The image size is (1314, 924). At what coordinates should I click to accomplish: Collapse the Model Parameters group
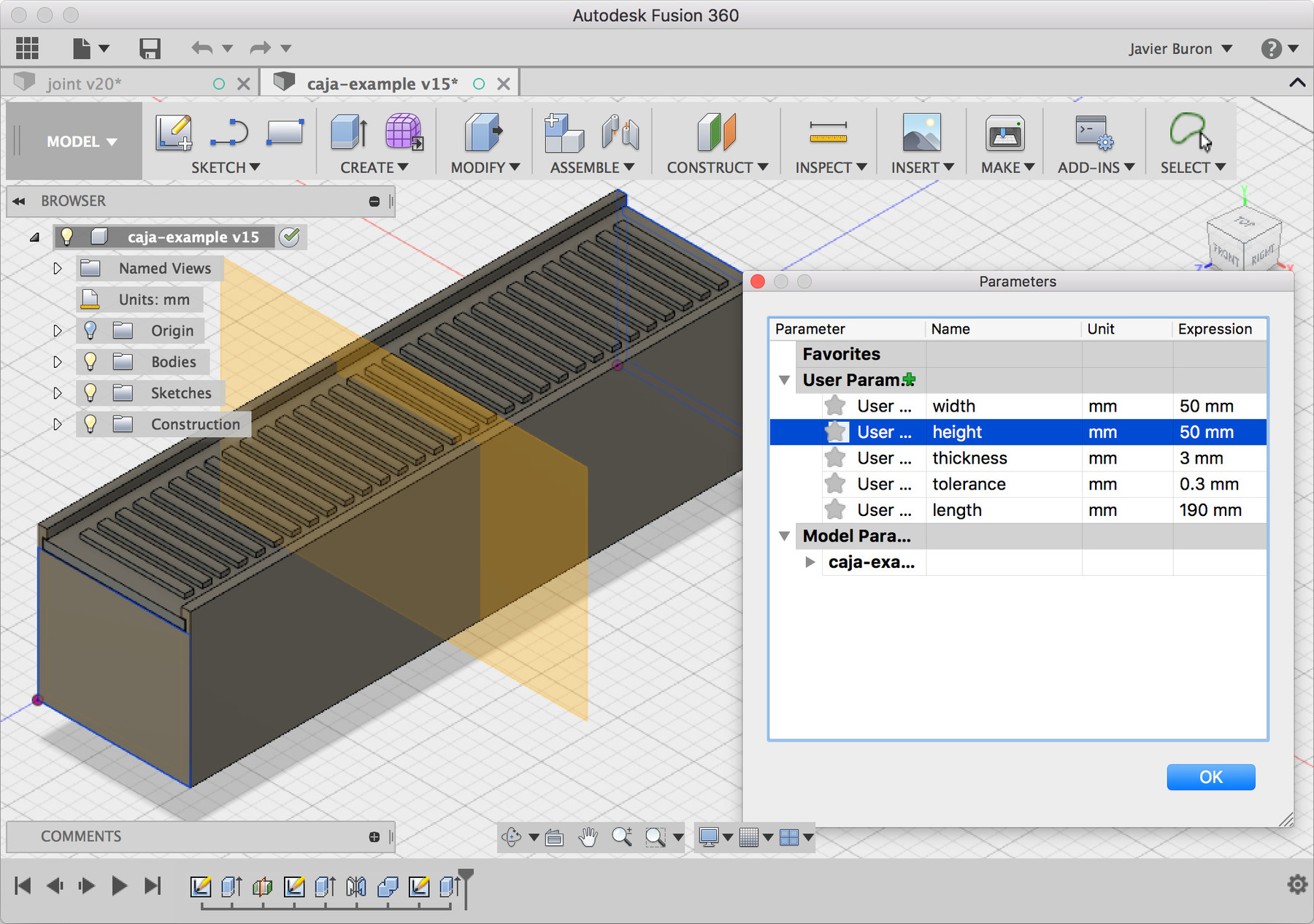click(x=785, y=536)
